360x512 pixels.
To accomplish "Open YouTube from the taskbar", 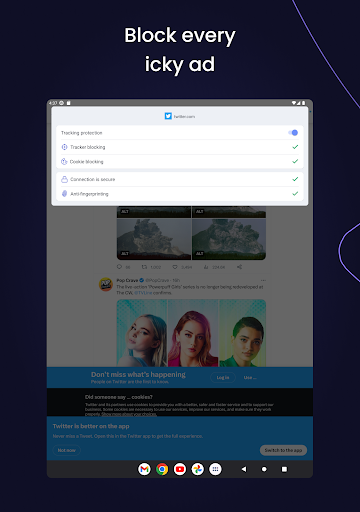I will 180,469.
